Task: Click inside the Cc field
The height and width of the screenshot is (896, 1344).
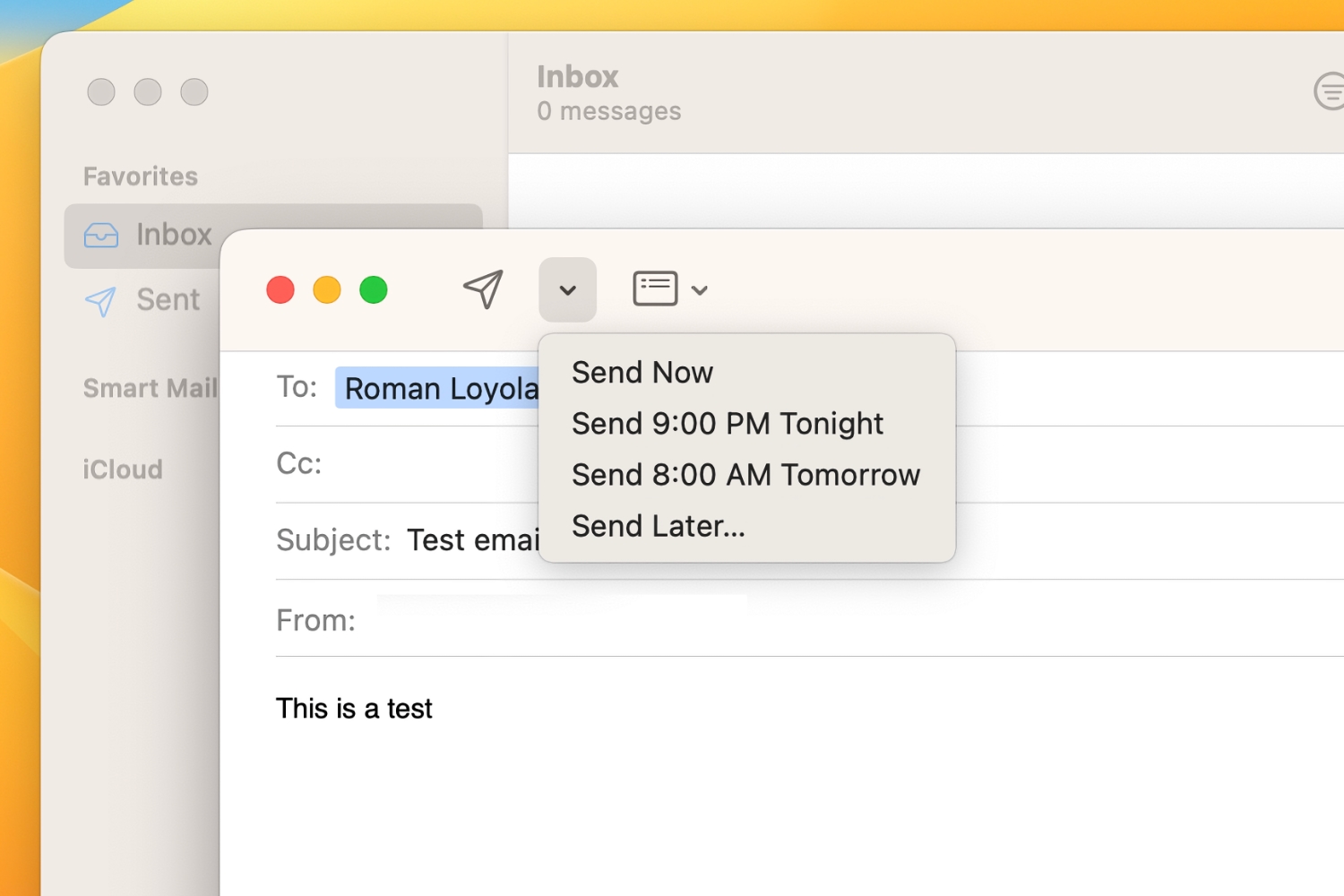Action: (448, 463)
